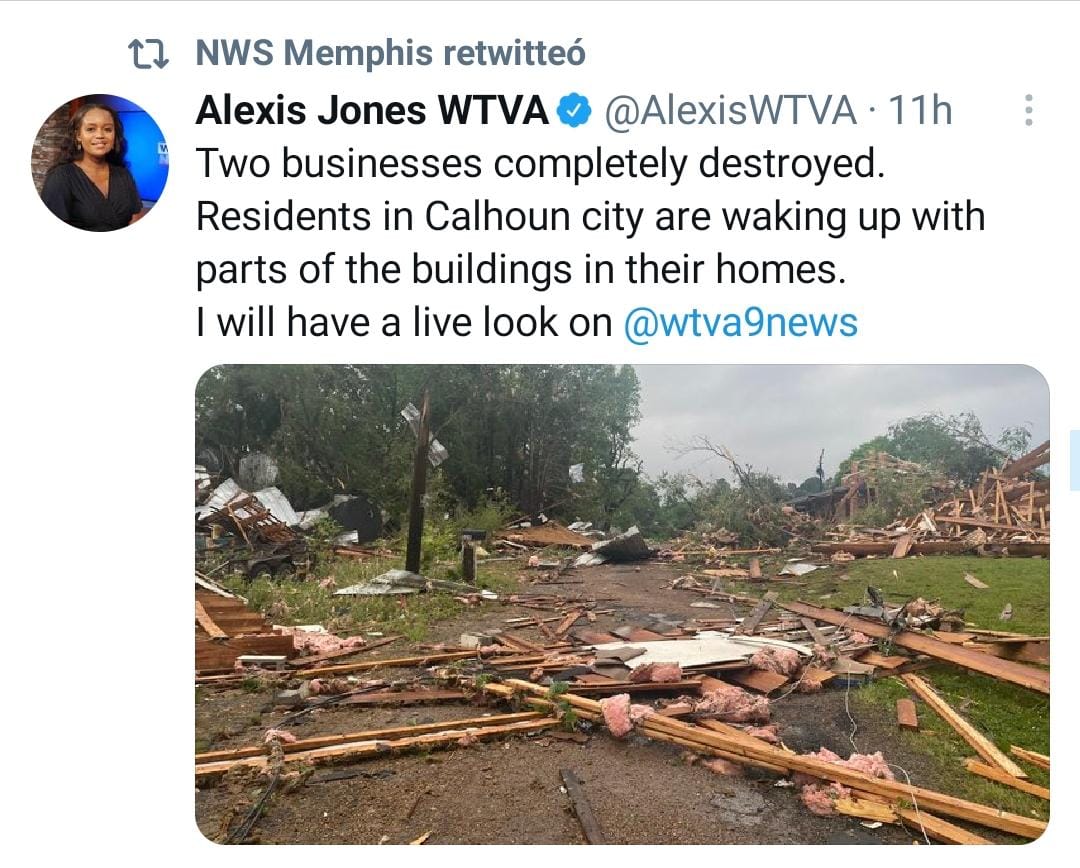Click the 'I will have a live look on' text
This screenshot has height=868, width=1080.
click(x=404, y=322)
